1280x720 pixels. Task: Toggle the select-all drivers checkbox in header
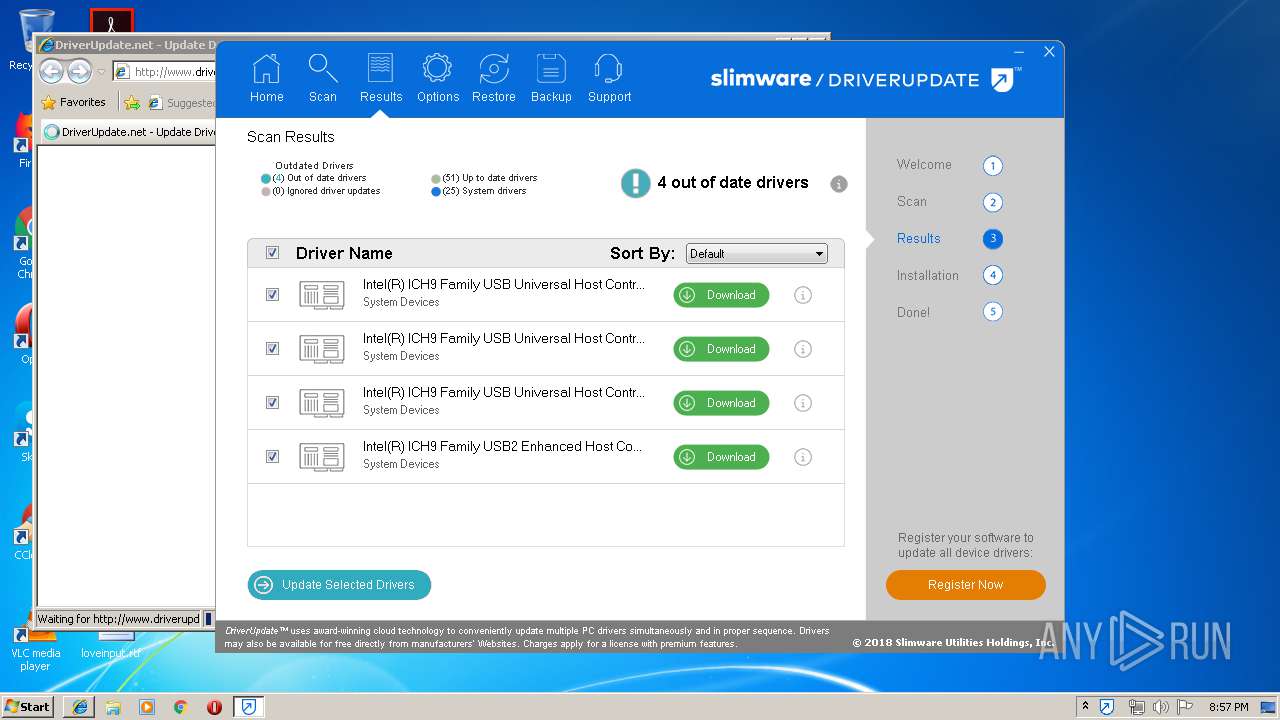(272, 253)
